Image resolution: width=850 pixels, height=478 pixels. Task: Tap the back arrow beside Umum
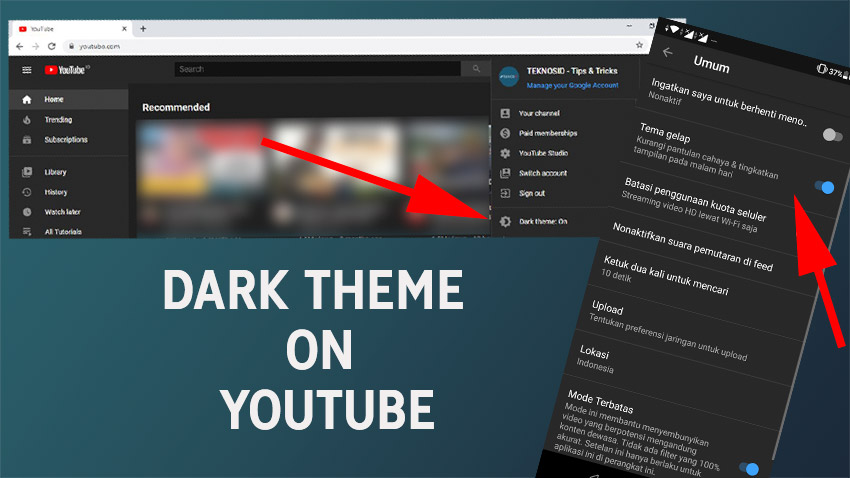coord(667,52)
